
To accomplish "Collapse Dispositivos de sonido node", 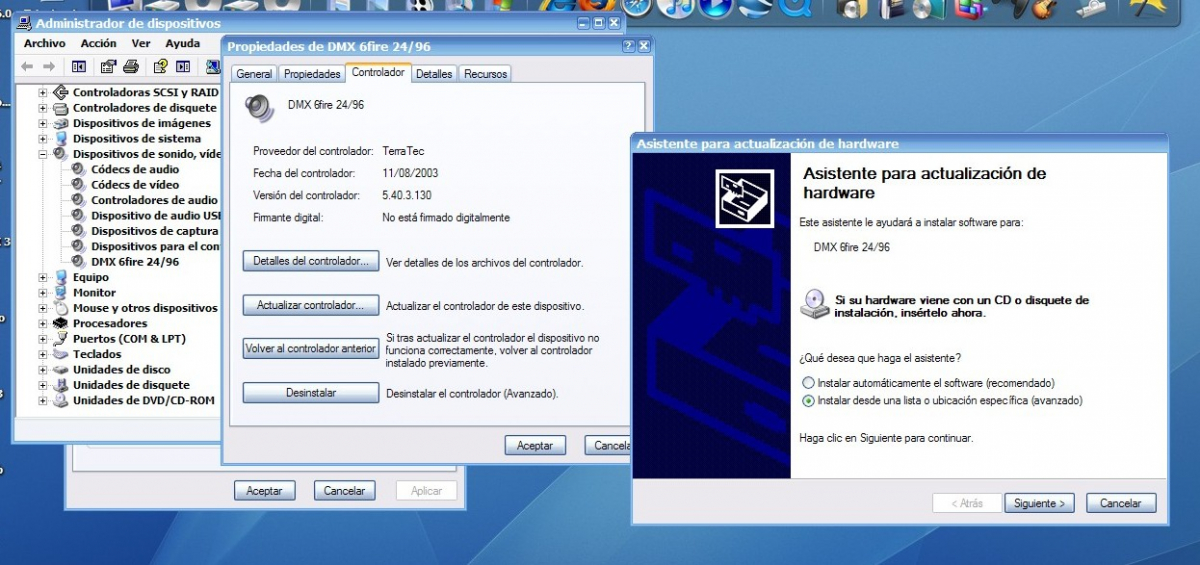I will [x=43, y=154].
